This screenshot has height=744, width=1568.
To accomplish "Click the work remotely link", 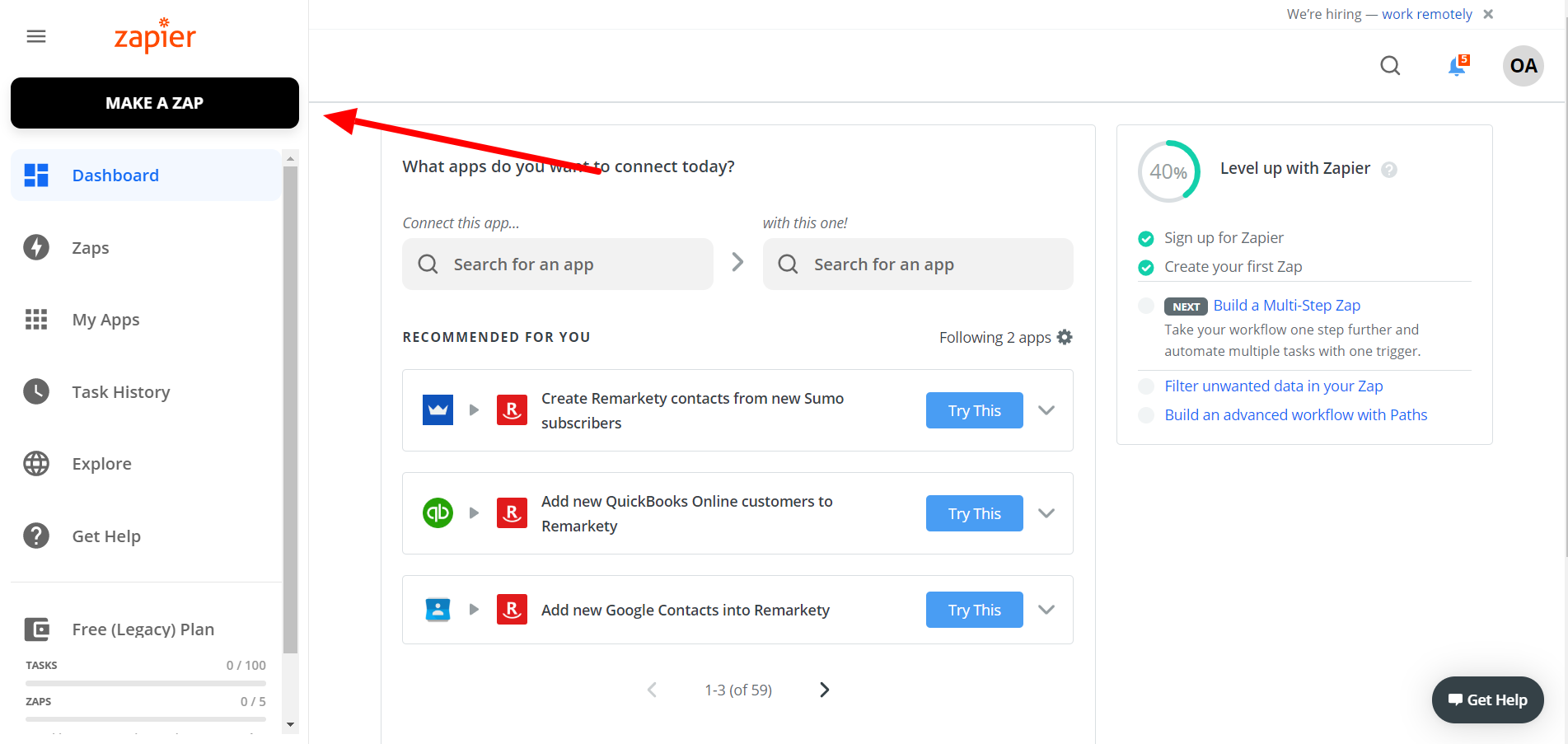I will point(1427,14).
